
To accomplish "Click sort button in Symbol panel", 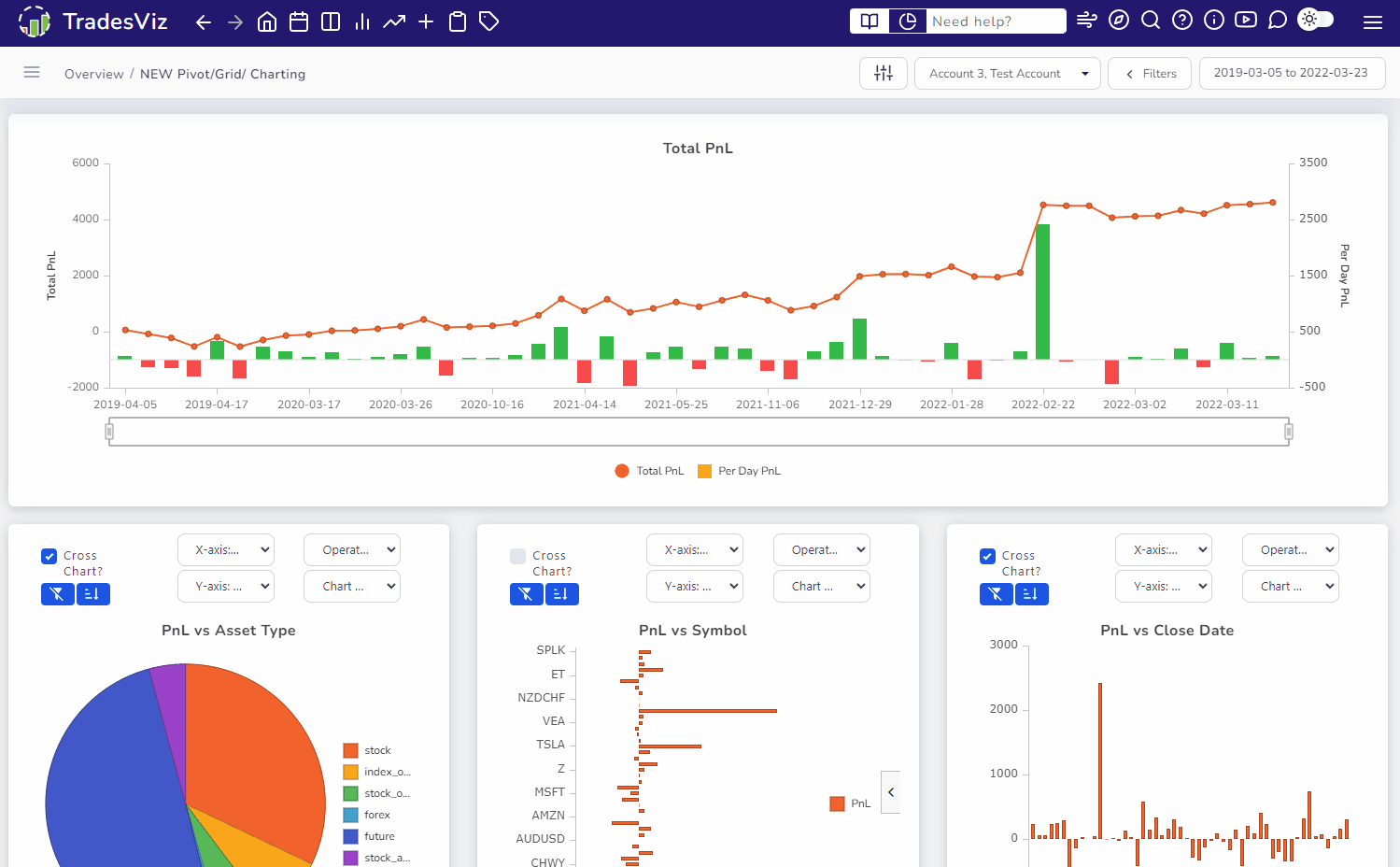I will (x=561, y=594).
